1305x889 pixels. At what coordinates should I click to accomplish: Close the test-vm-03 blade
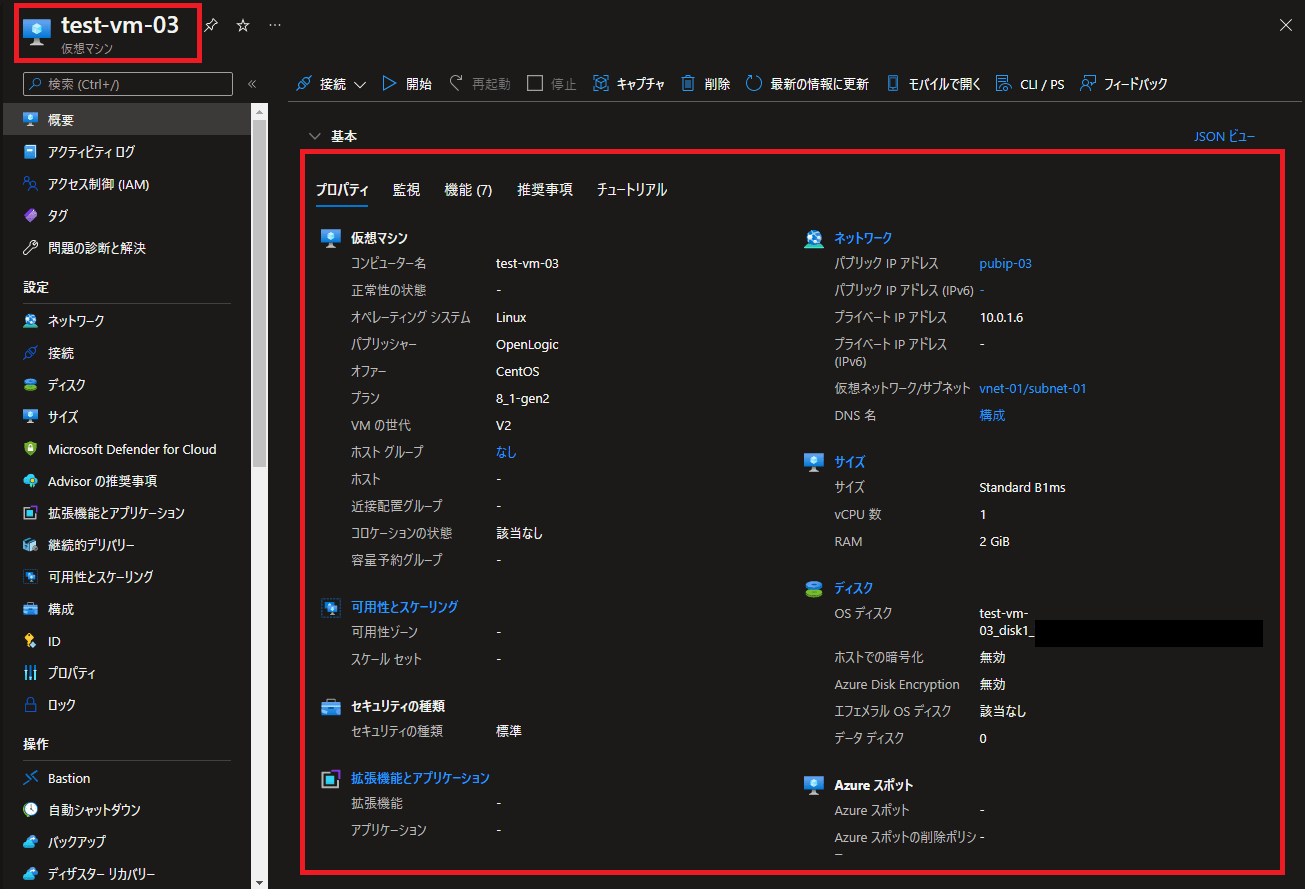pos(1286,26)
